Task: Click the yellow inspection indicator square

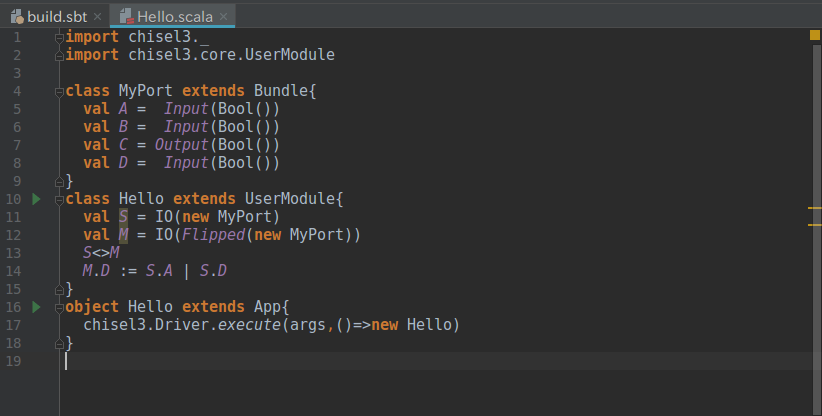Action: pyautogui.click(x=814, y=35)
